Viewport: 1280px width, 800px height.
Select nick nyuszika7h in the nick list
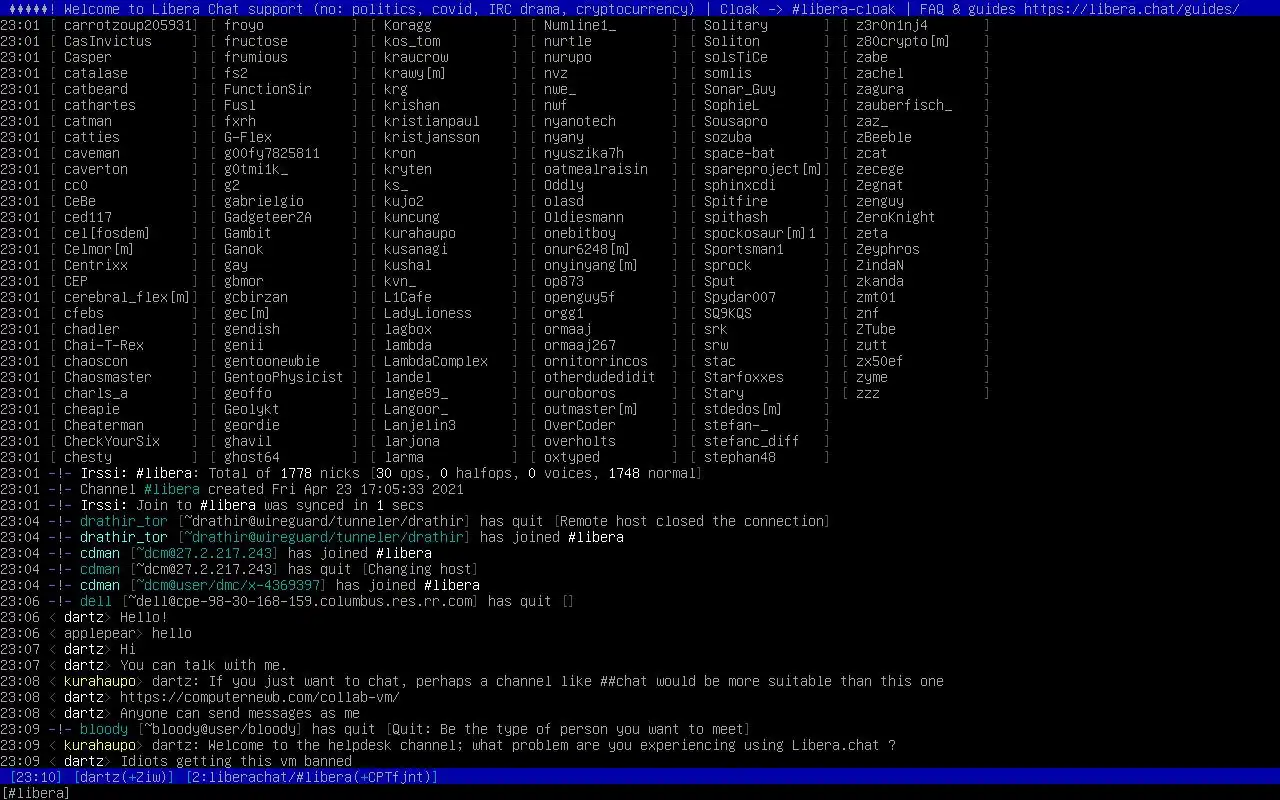584,153
